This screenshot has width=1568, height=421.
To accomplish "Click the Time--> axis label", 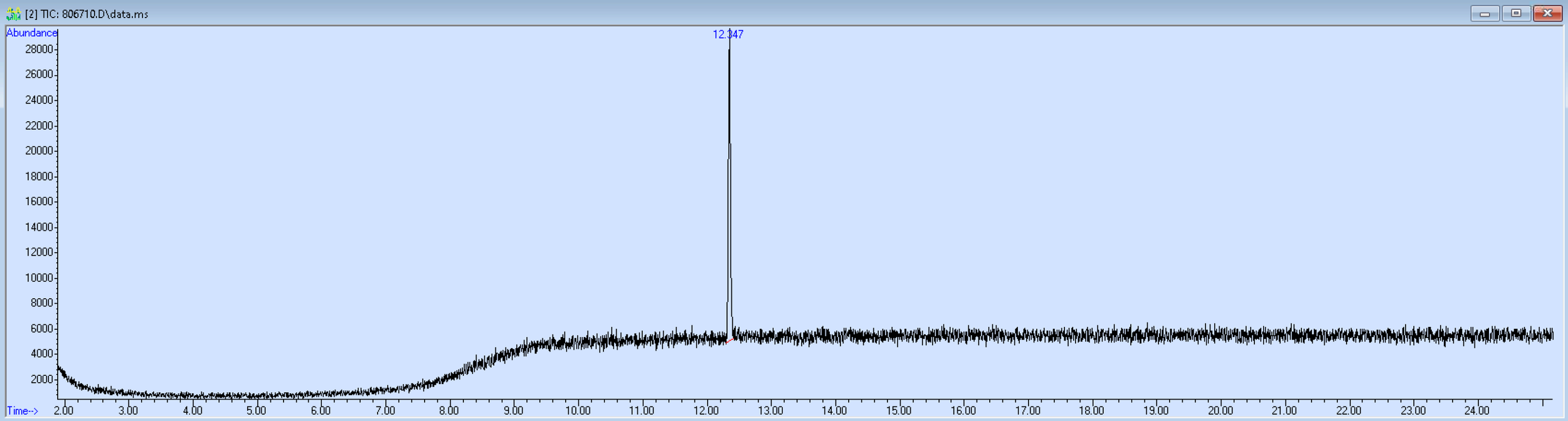I will (x=23, y=411).
